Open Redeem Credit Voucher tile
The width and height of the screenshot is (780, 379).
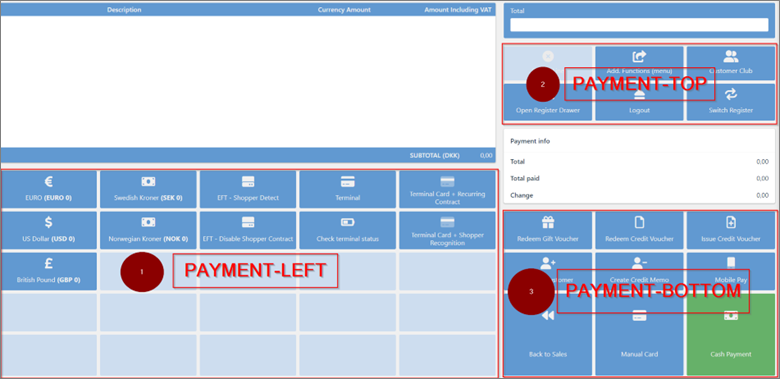coord(639,230)
